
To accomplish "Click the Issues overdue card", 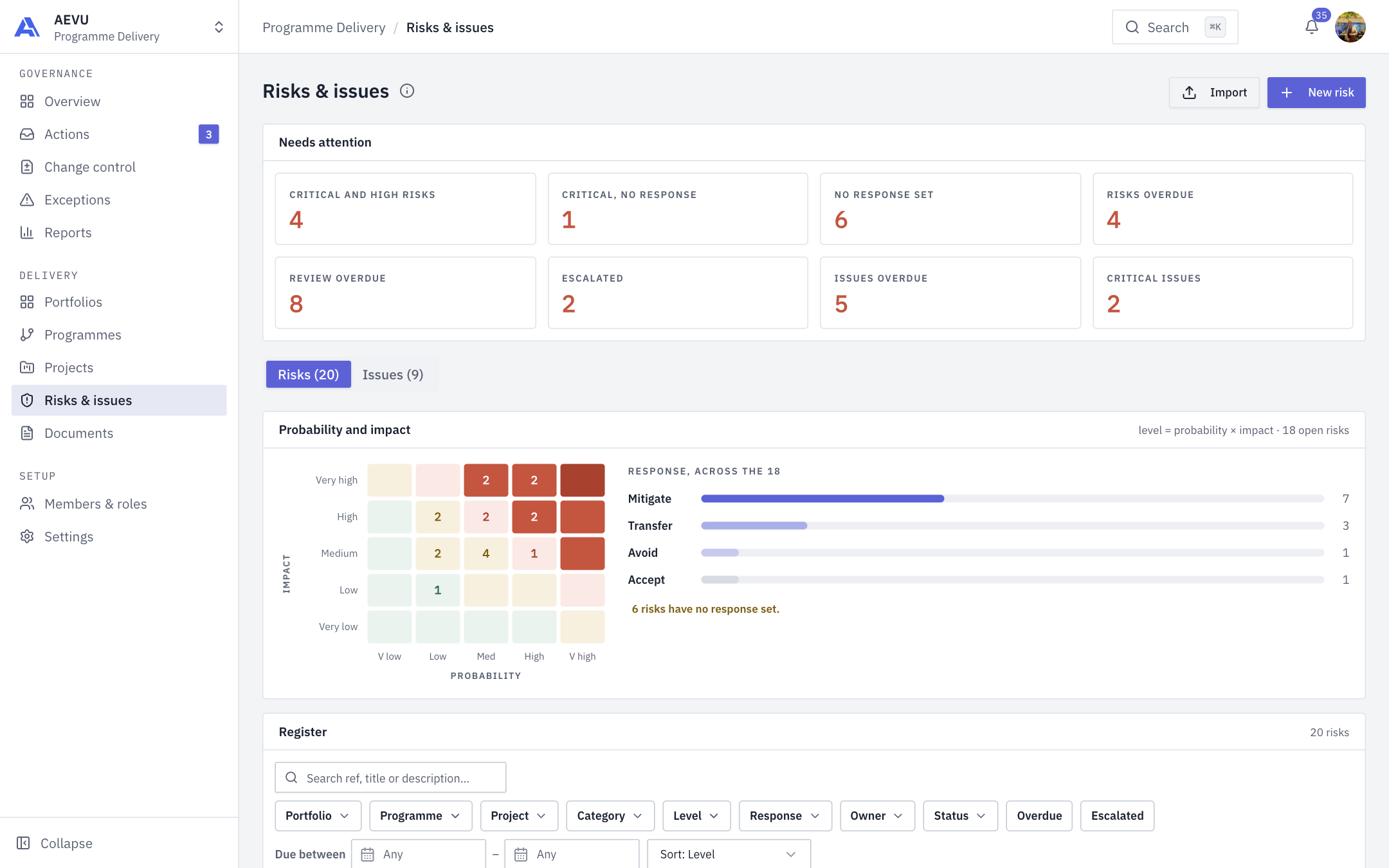I will 950,293.
